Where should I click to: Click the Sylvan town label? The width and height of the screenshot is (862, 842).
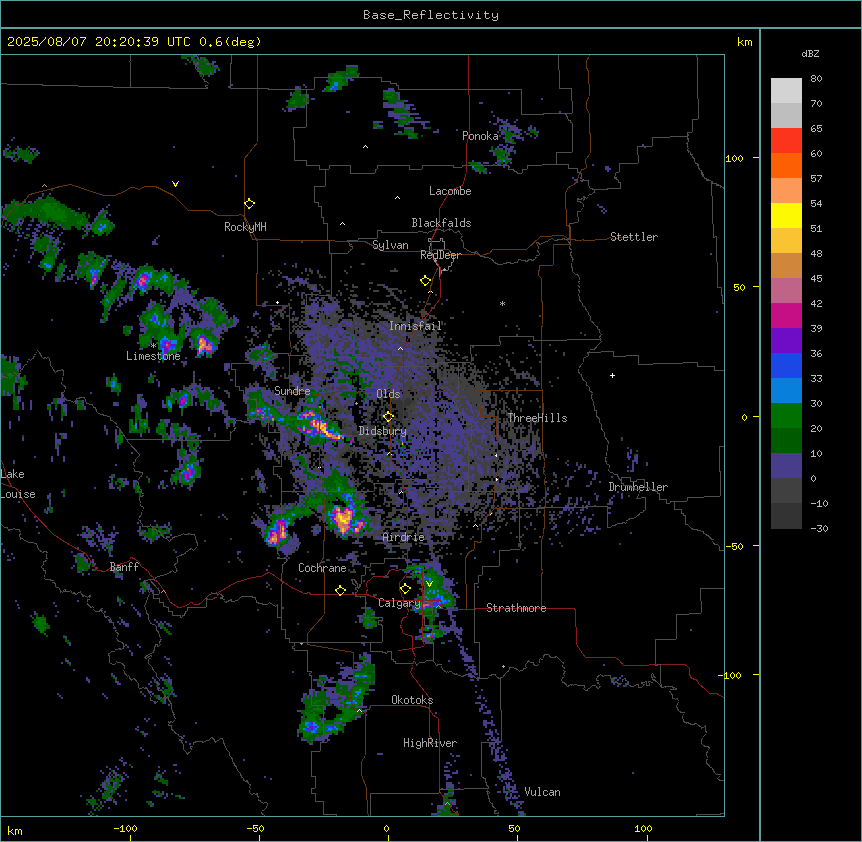pos(390,245)
